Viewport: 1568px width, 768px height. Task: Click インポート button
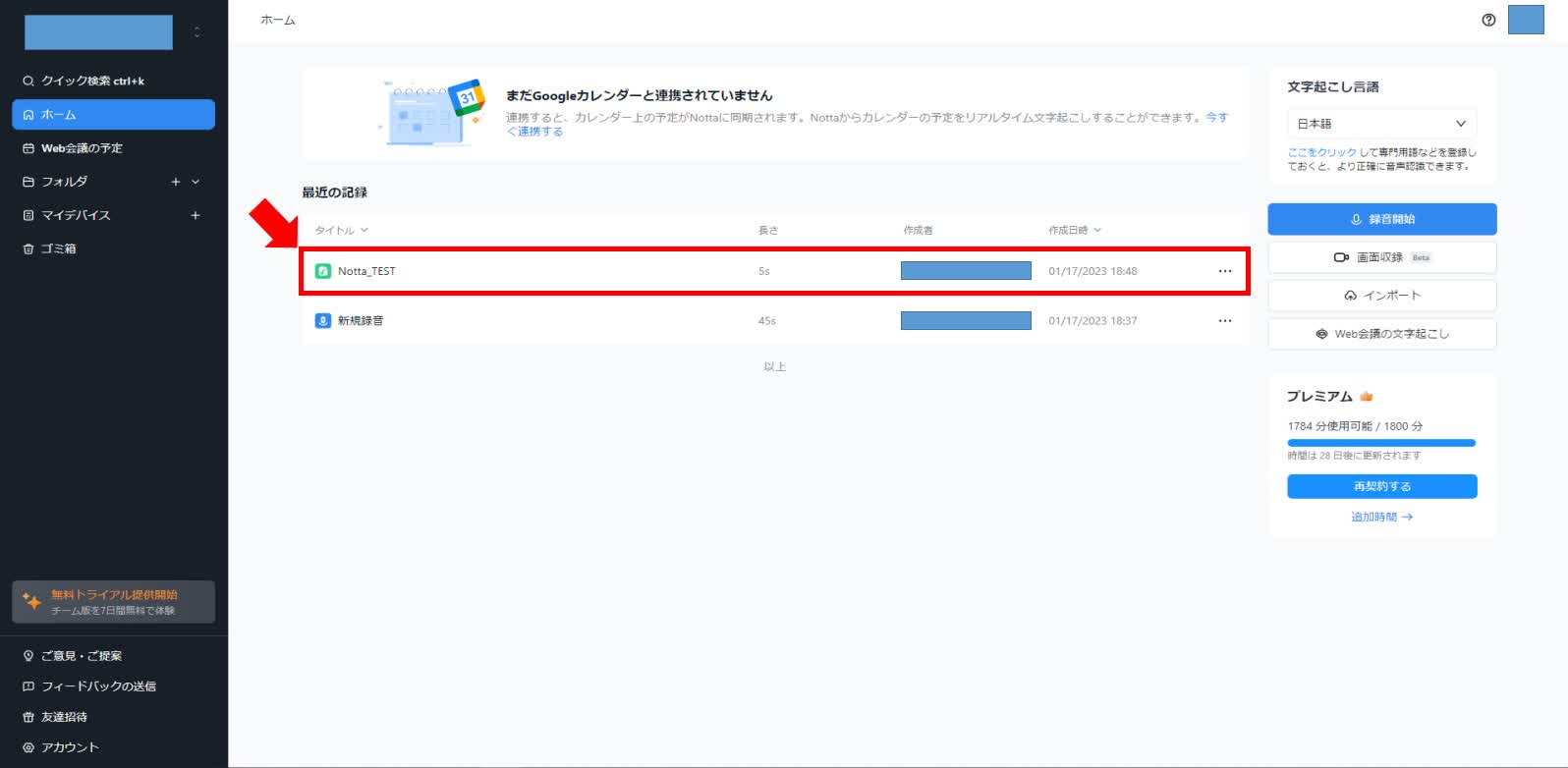pyautogui.click(x=1381, y=296)
